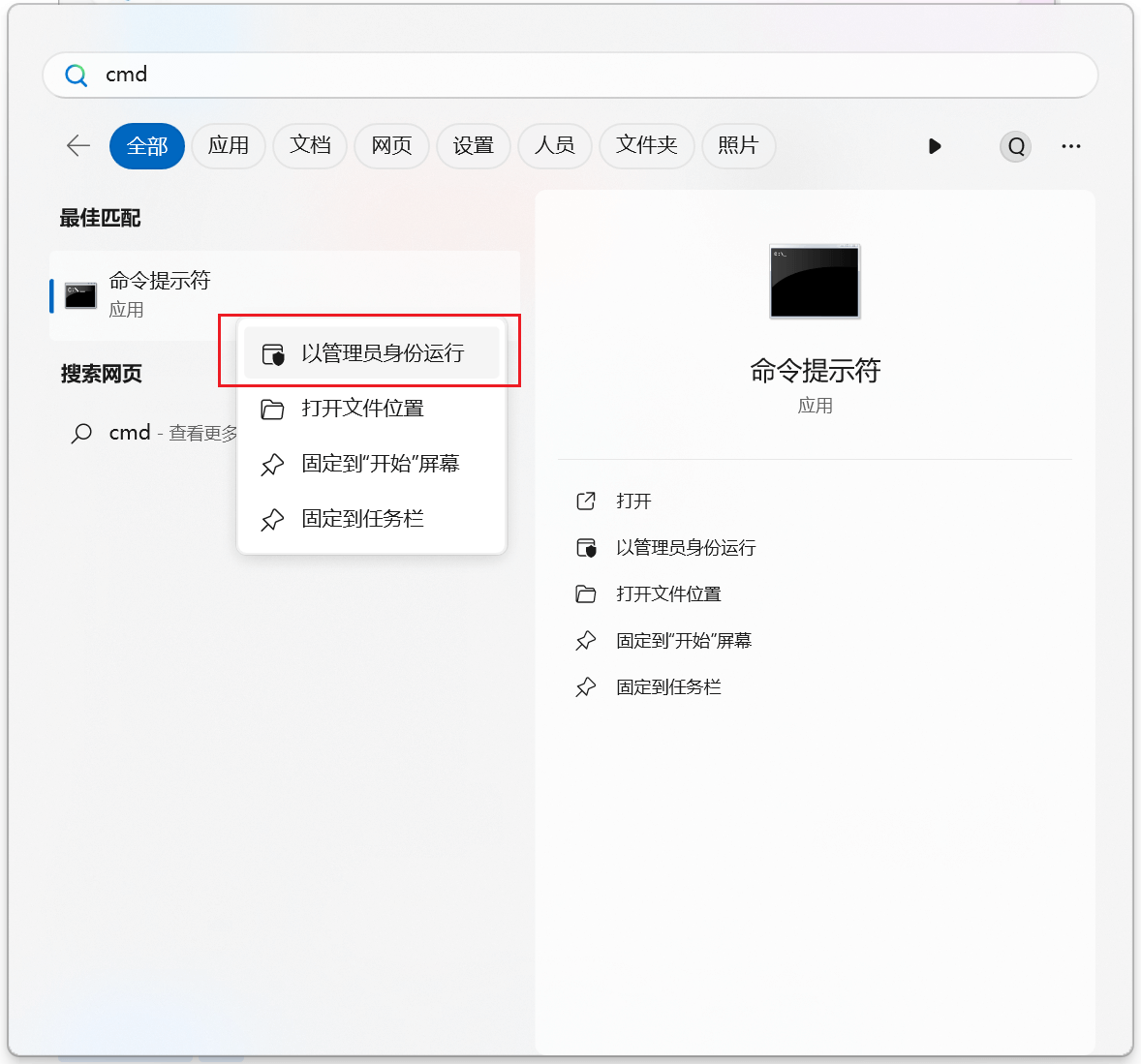
Task: Click the large Command Prompt preview thumbnail
Action: (x=815, y=282)
